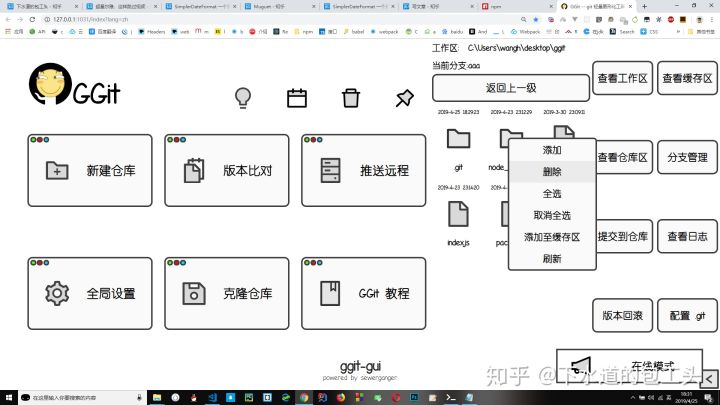Click the browser reload button

click(32, 19)
